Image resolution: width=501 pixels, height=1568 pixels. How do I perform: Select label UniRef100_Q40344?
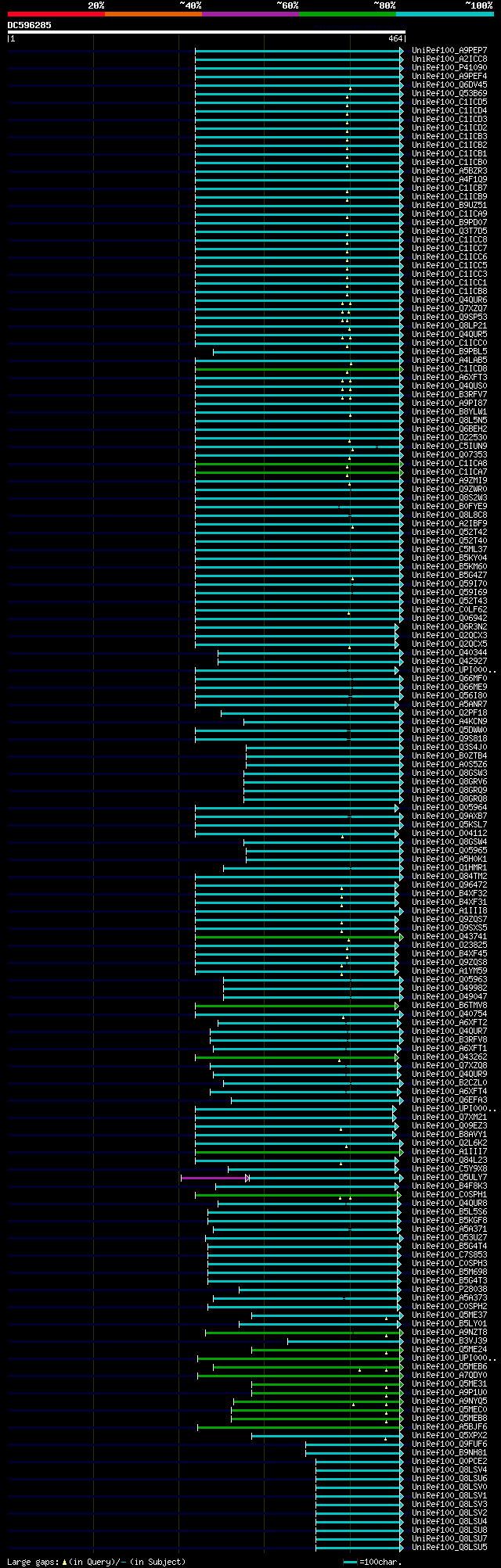[x=449, y=653]
